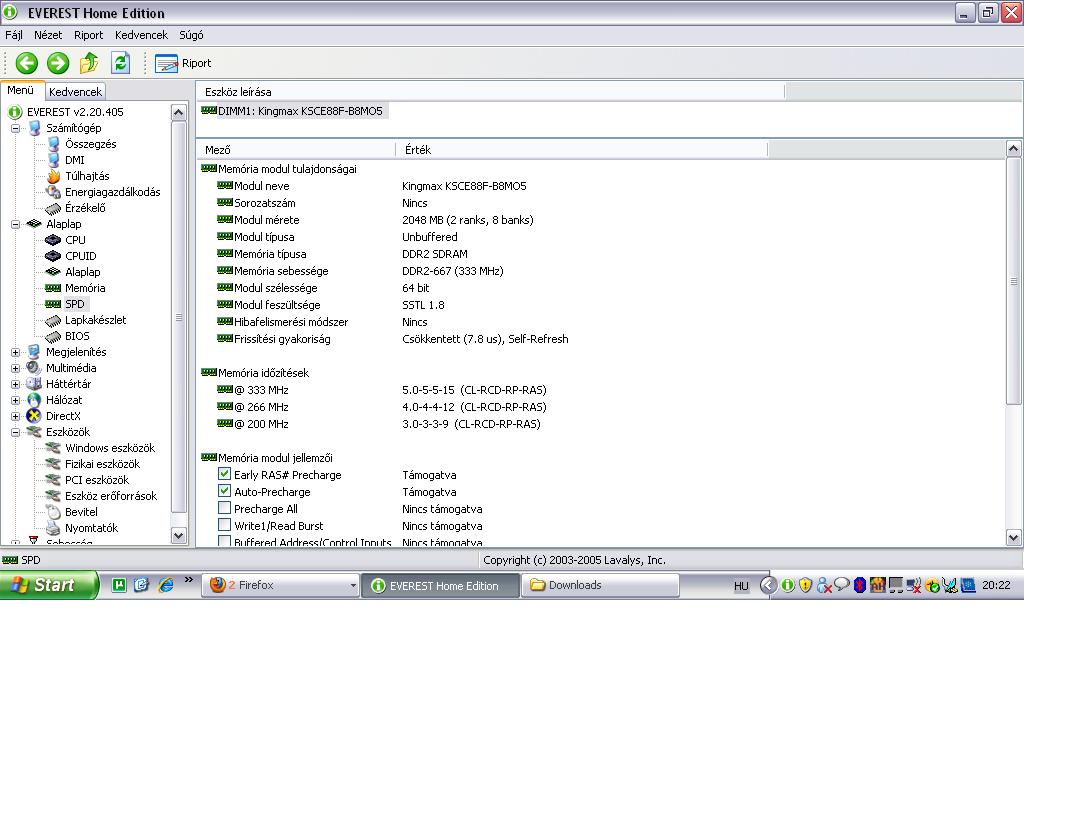This screenshot has height=816, width=1088.
Task: Switch to the Menü sidebar tab
Action: (x=21, y=90)
